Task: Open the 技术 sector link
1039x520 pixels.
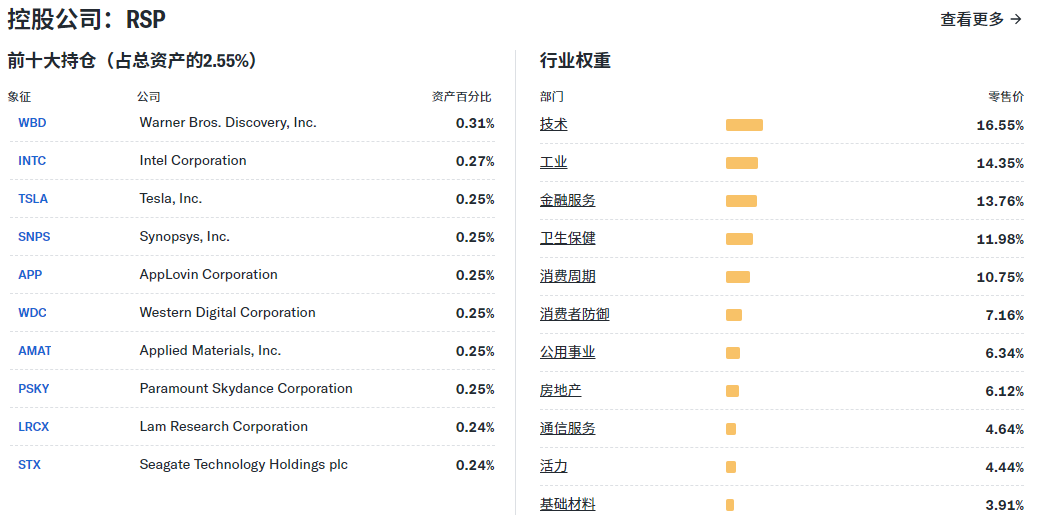Action: coord(553,124)
